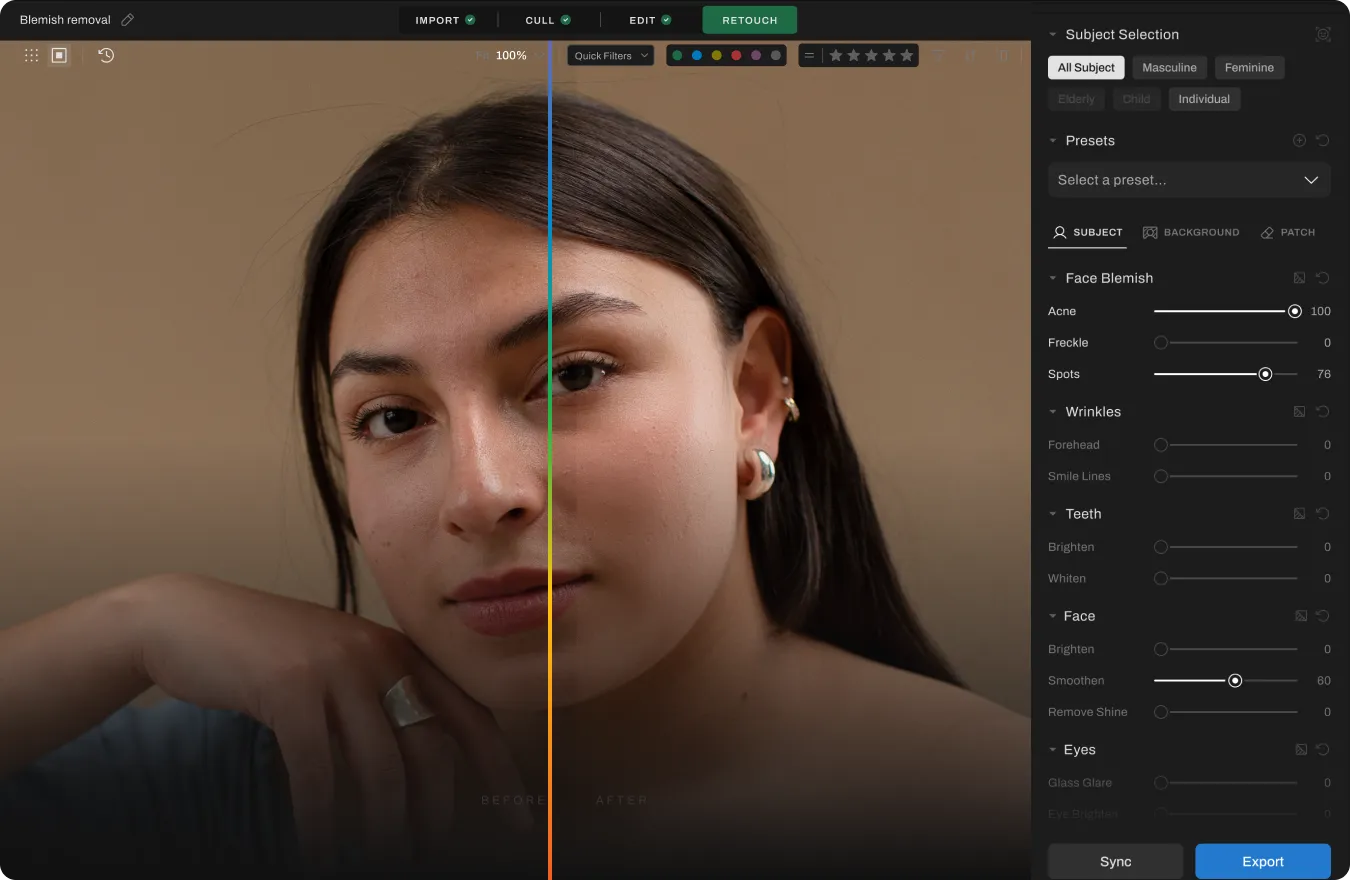Click the Export button

coord(1262,861)
